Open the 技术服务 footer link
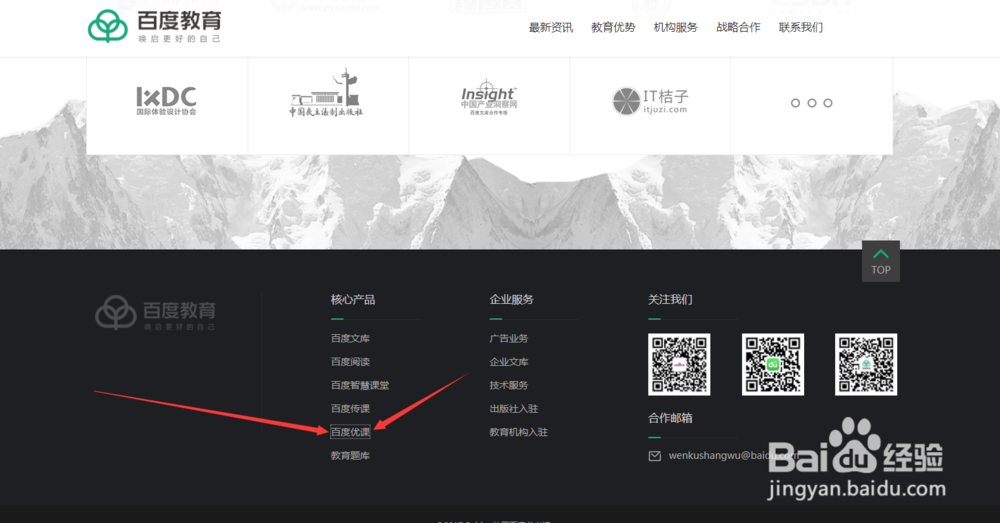This screenshot has width=1000, height=523. click(509, 386)
